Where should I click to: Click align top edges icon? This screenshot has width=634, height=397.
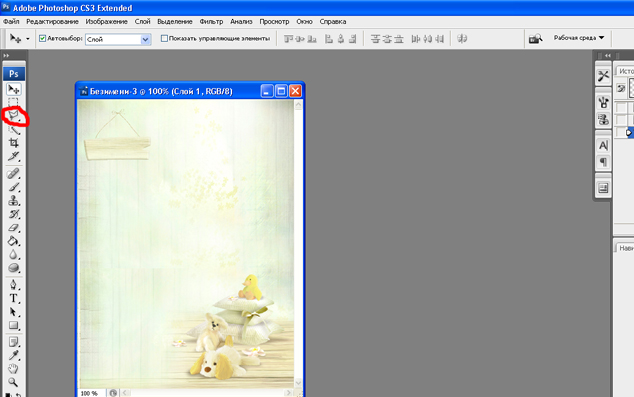tap(288, 39)
